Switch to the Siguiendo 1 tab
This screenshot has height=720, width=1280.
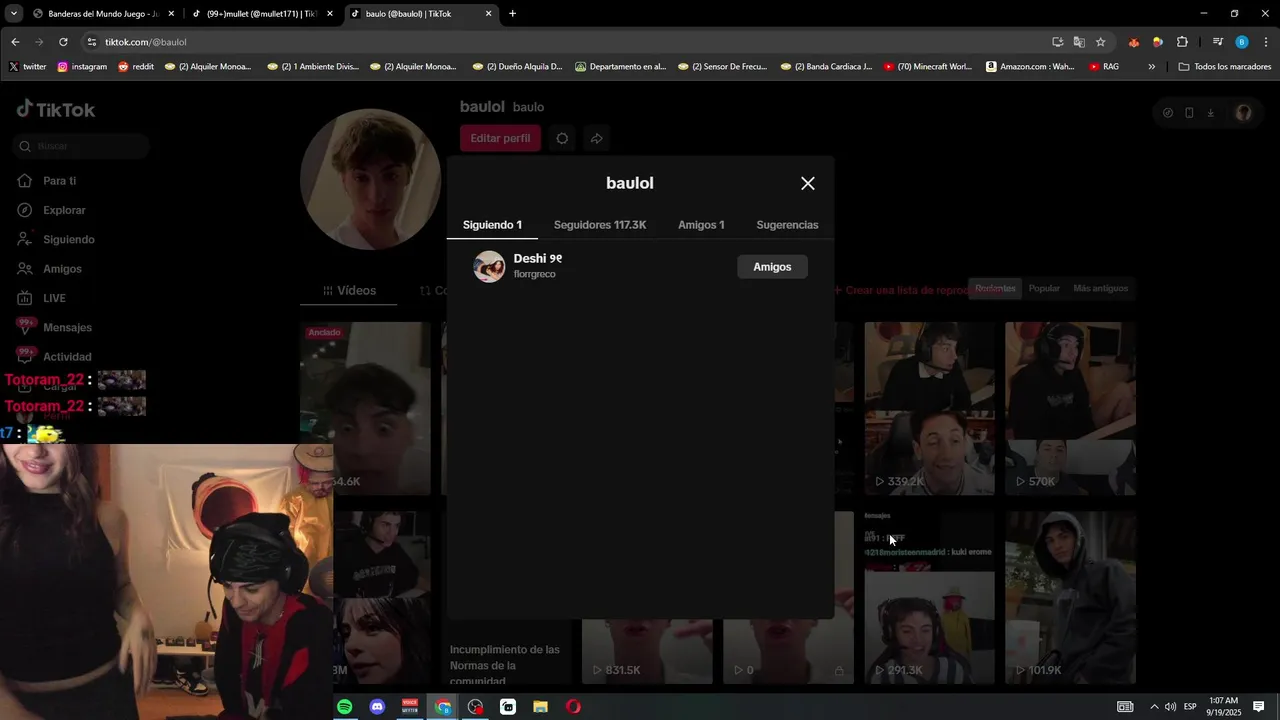click(x=492, y=225)
